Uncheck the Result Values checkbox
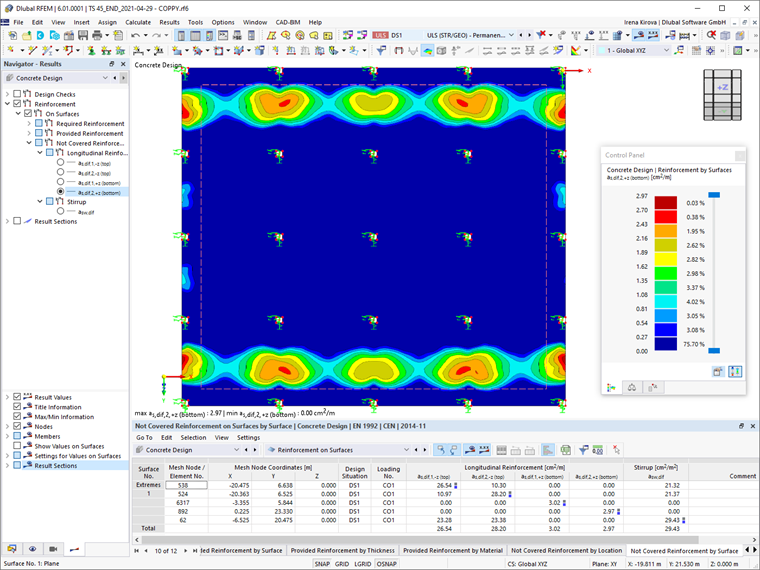Screen dimensions: 760x570 point(17,397)
